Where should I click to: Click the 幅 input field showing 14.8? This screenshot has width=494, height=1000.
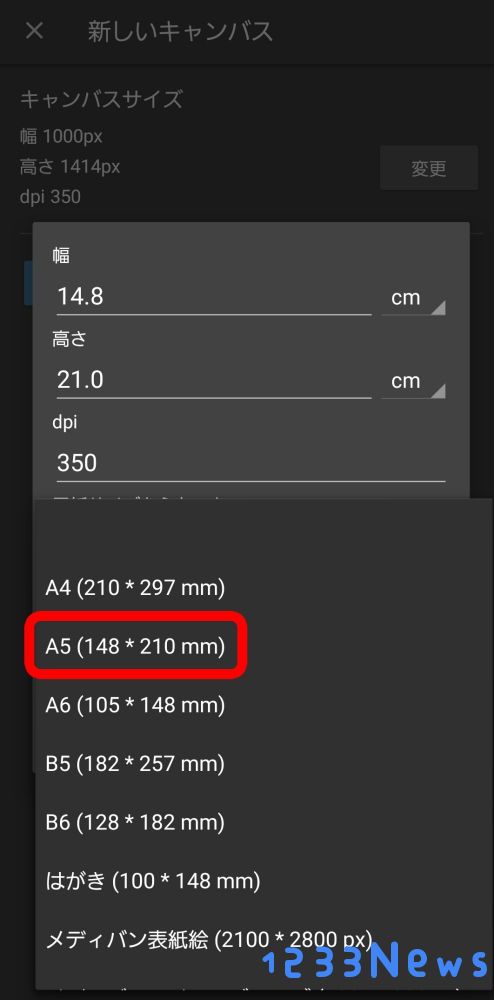pos(214,297)
